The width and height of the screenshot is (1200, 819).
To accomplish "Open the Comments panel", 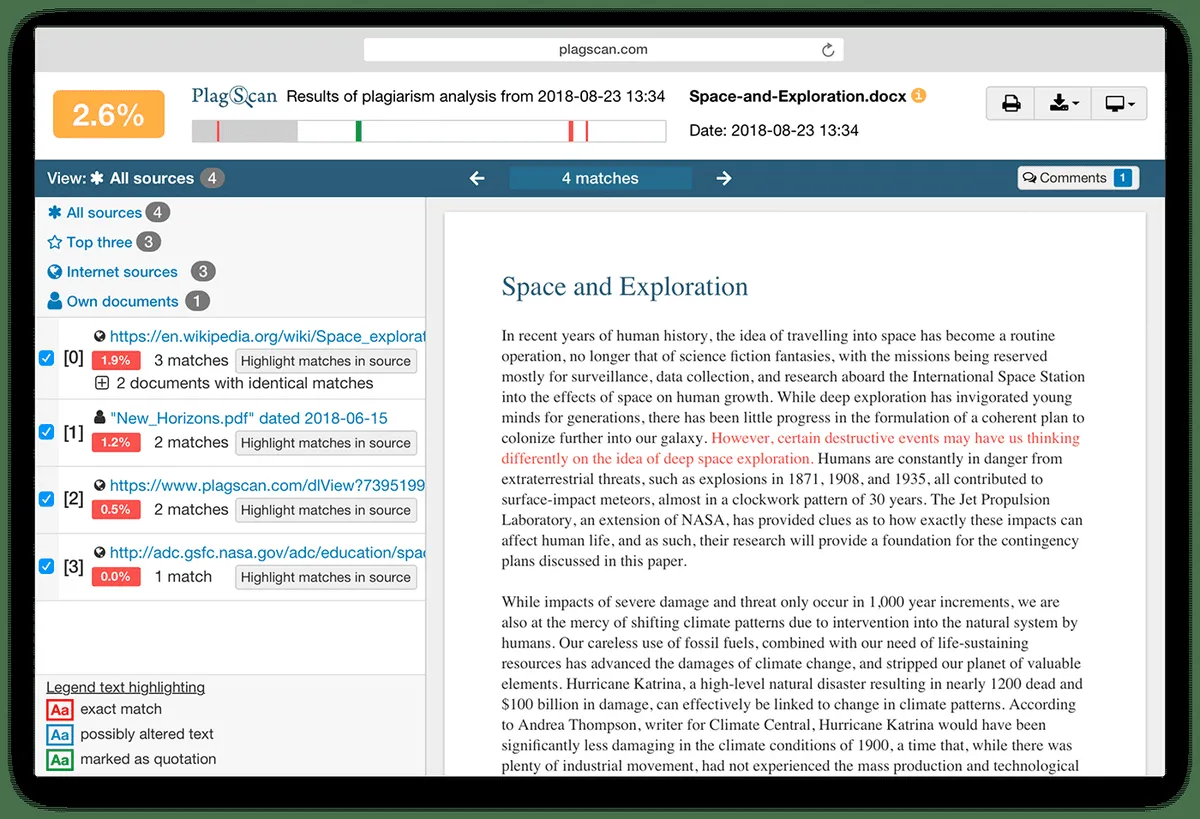I will [x=1077, y=178].
